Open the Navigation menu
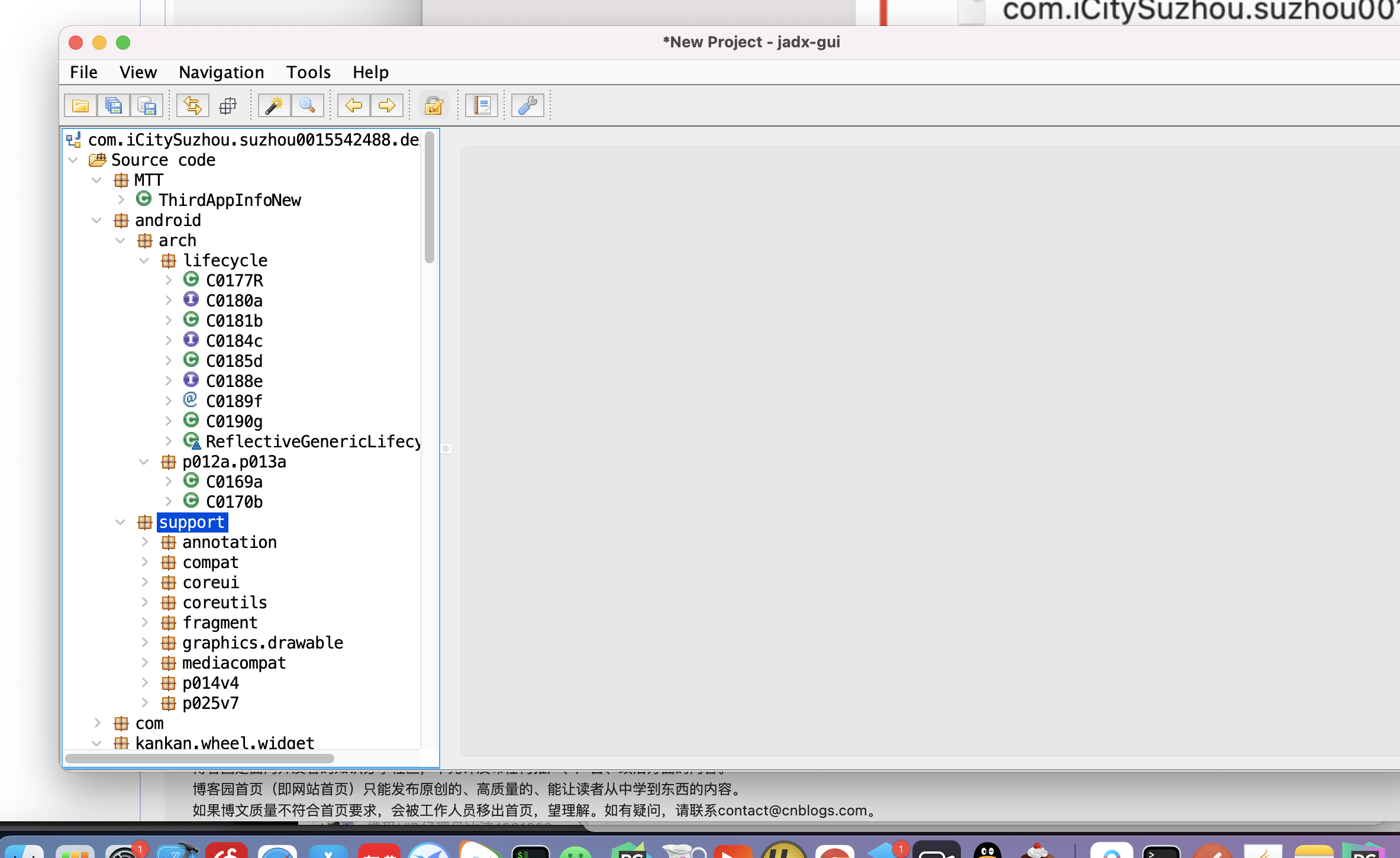 click(x=221, y=72)
